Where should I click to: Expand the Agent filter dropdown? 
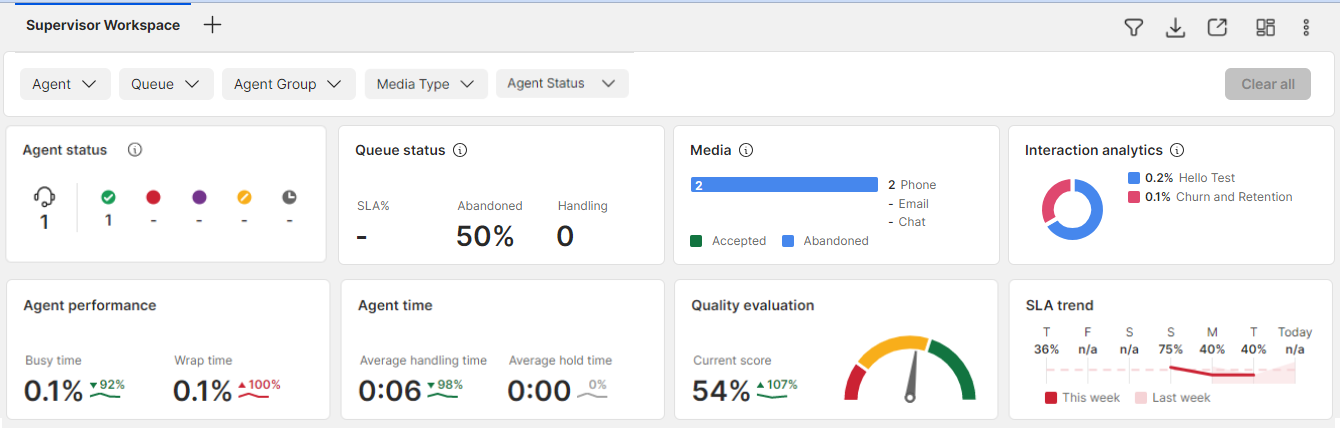coord(65,84)
